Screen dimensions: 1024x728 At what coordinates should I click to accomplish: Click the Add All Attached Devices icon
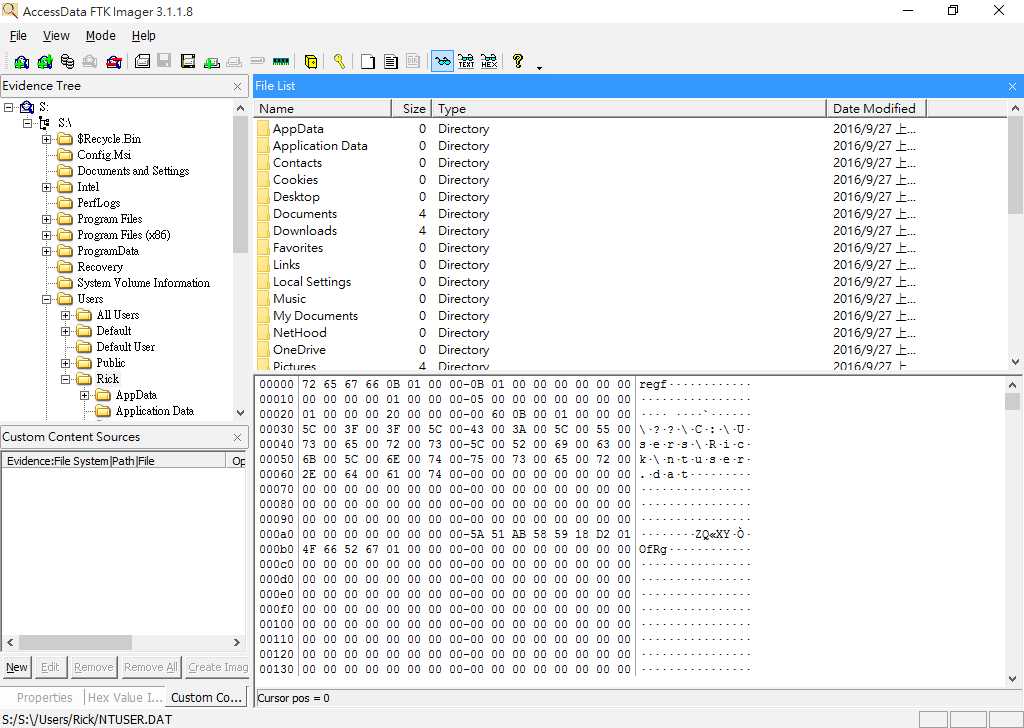point(45,61)
